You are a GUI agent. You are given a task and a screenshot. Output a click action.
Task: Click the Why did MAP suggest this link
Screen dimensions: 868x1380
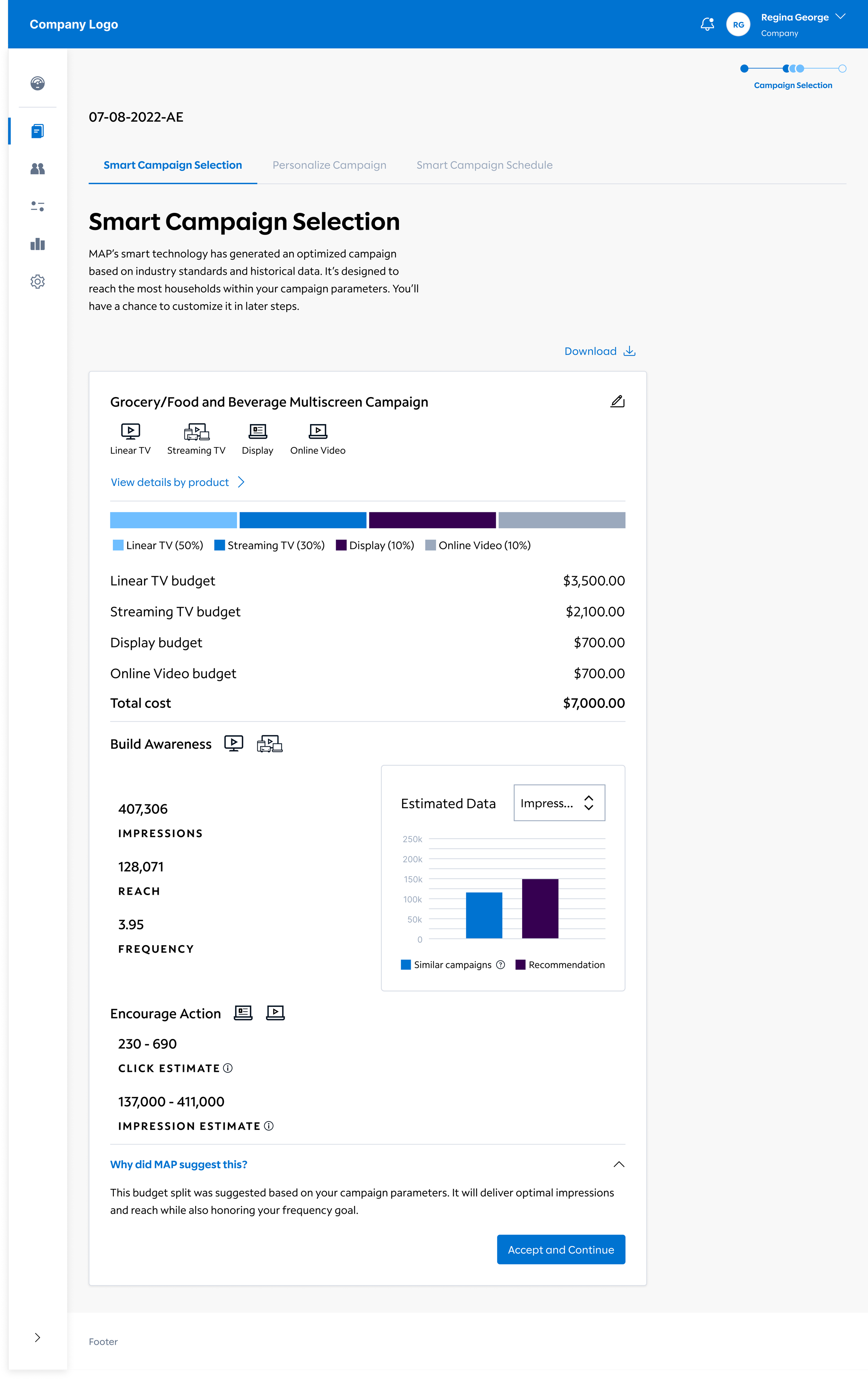coord(179,1165)
